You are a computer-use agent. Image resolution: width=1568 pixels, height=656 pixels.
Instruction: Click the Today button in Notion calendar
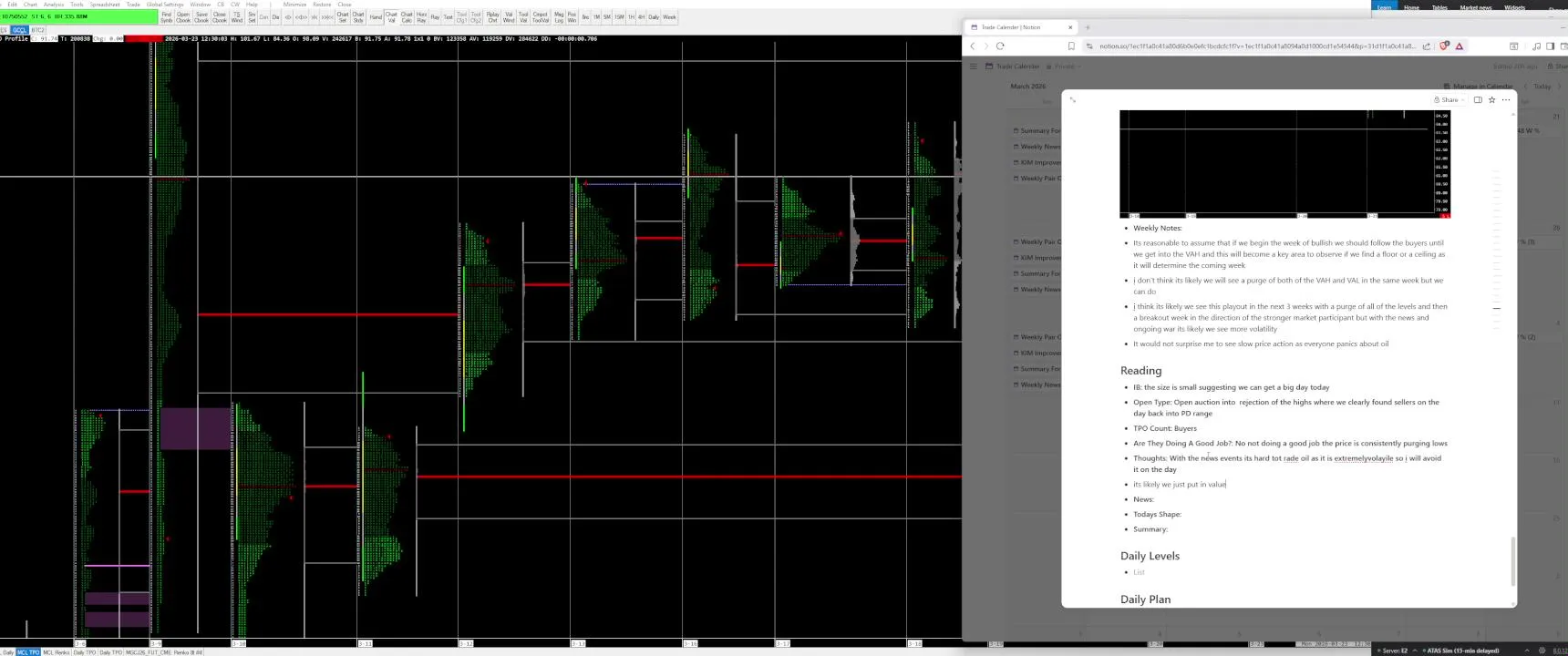point(1542,87)
